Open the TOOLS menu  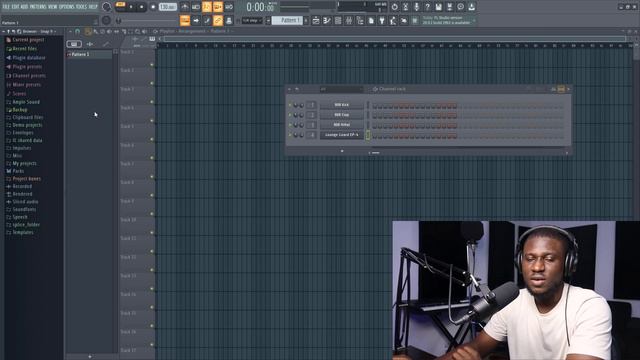point(81,7)
